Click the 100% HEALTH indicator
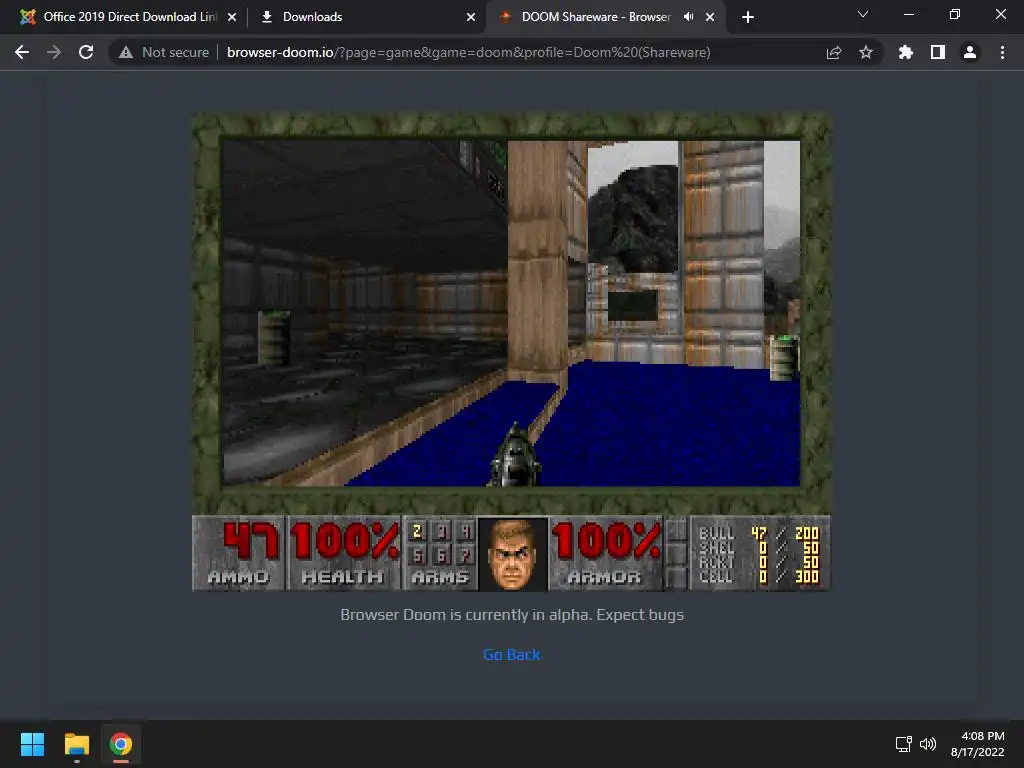 click(x=344, y=553)
